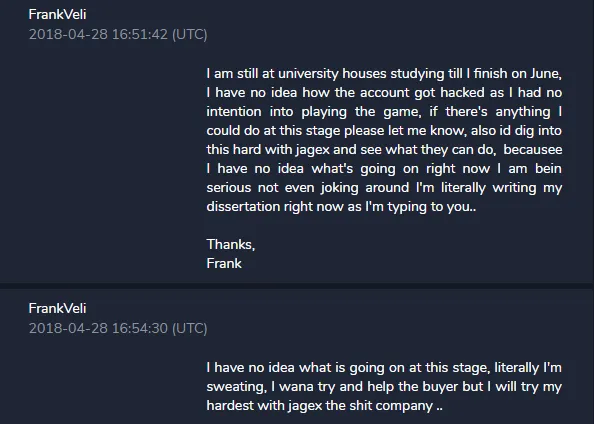Click the "Frank" signature under Thanks

pyautogui.click(x=224, y=263)
